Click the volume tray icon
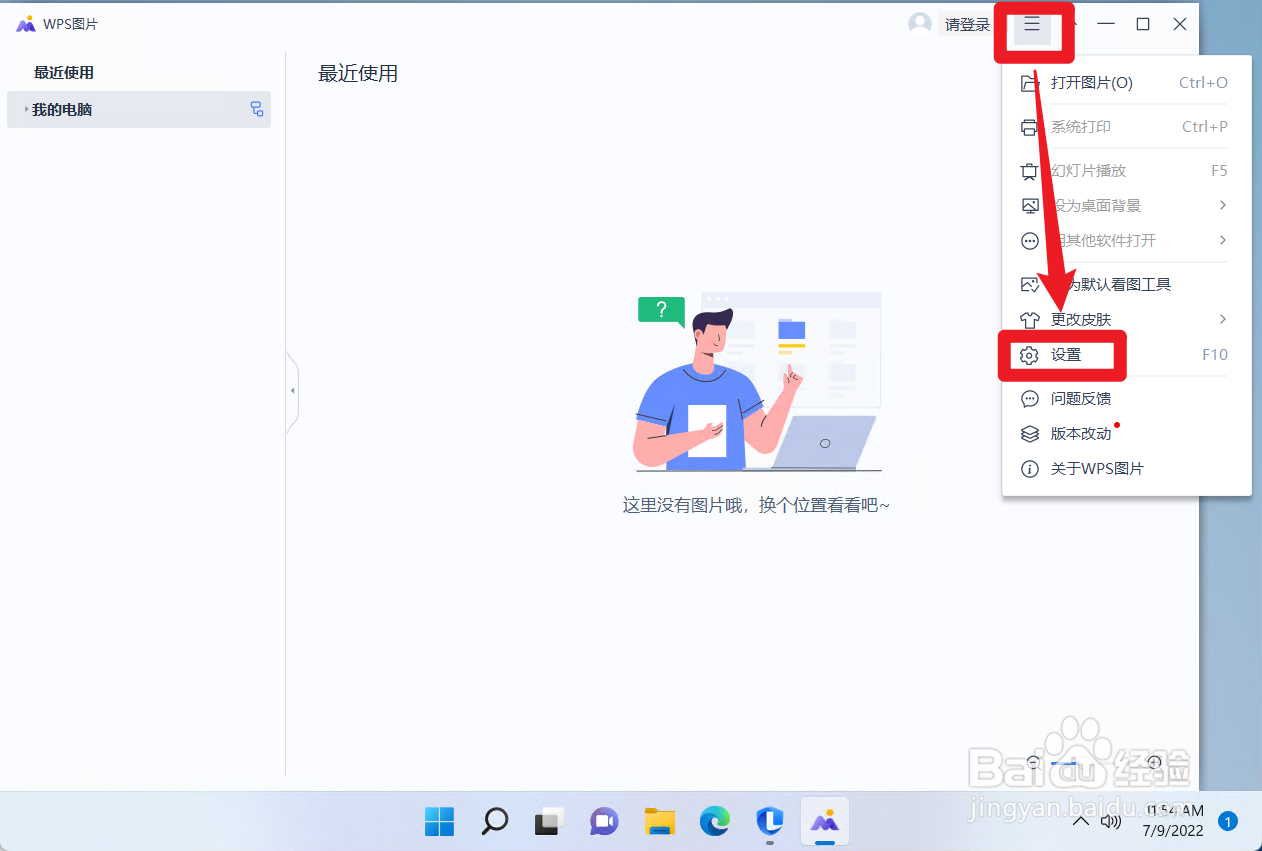The width and height of the screenshot is (1262, 851). point(1110,821)
